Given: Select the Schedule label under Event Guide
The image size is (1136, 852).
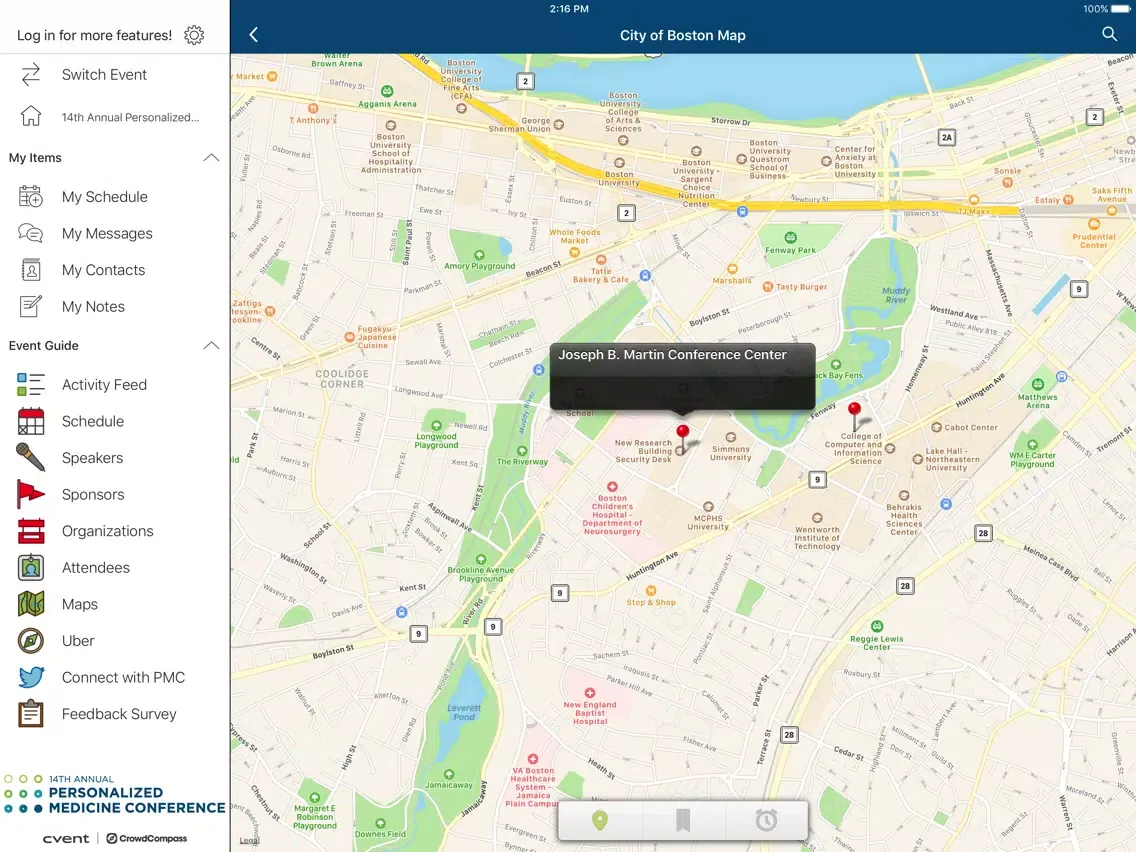Looking at the screenshot, I should click(93, 422).
